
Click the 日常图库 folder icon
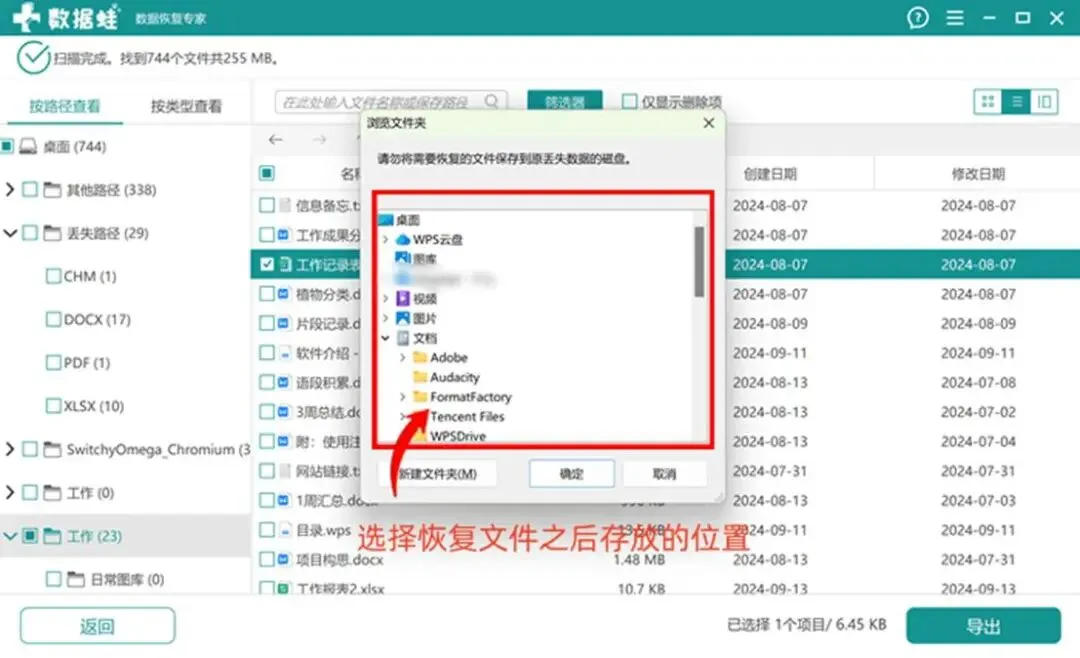click(x=76, y=579)
